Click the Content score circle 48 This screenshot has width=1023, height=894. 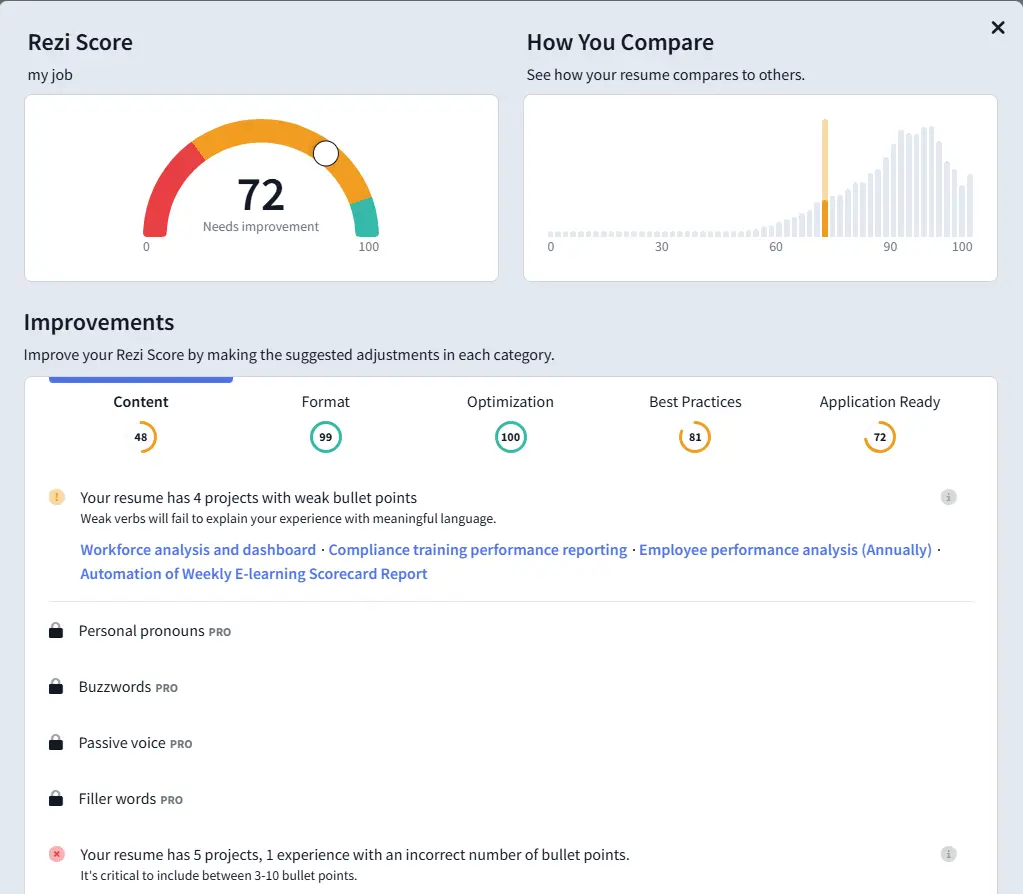click(141, 437)
